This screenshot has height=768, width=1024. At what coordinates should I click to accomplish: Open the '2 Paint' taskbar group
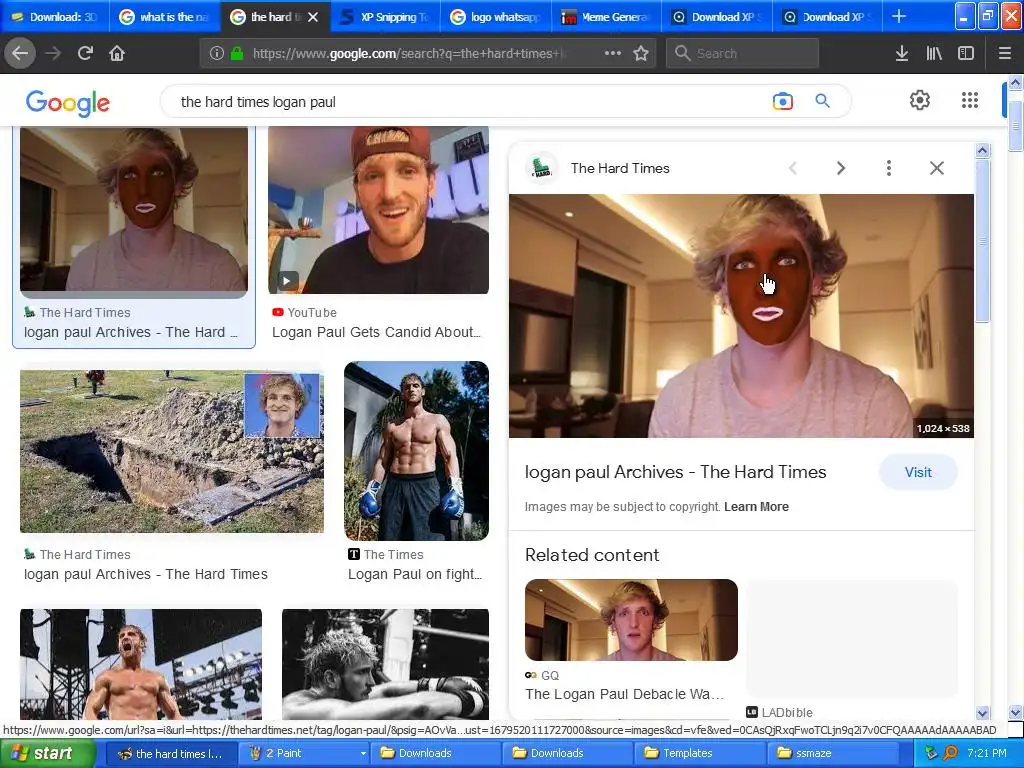pos(306,753)
